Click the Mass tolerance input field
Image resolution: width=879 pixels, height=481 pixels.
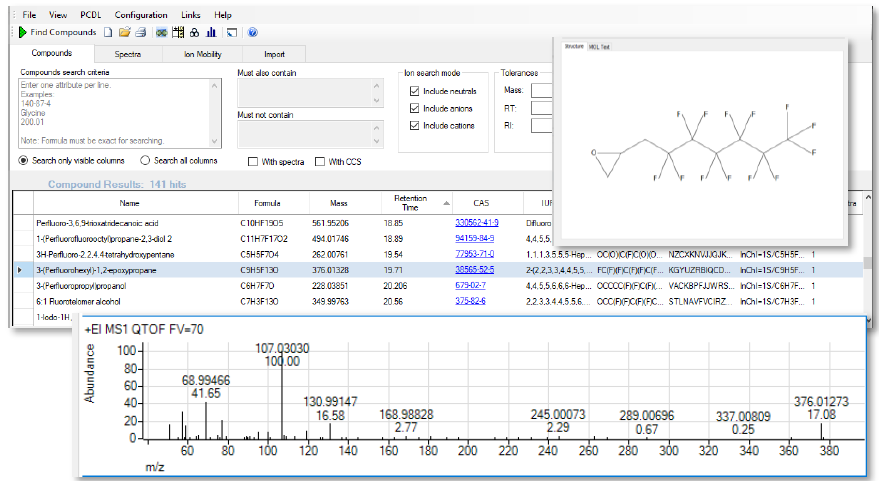pyautogui.click(x=542, y=90)
